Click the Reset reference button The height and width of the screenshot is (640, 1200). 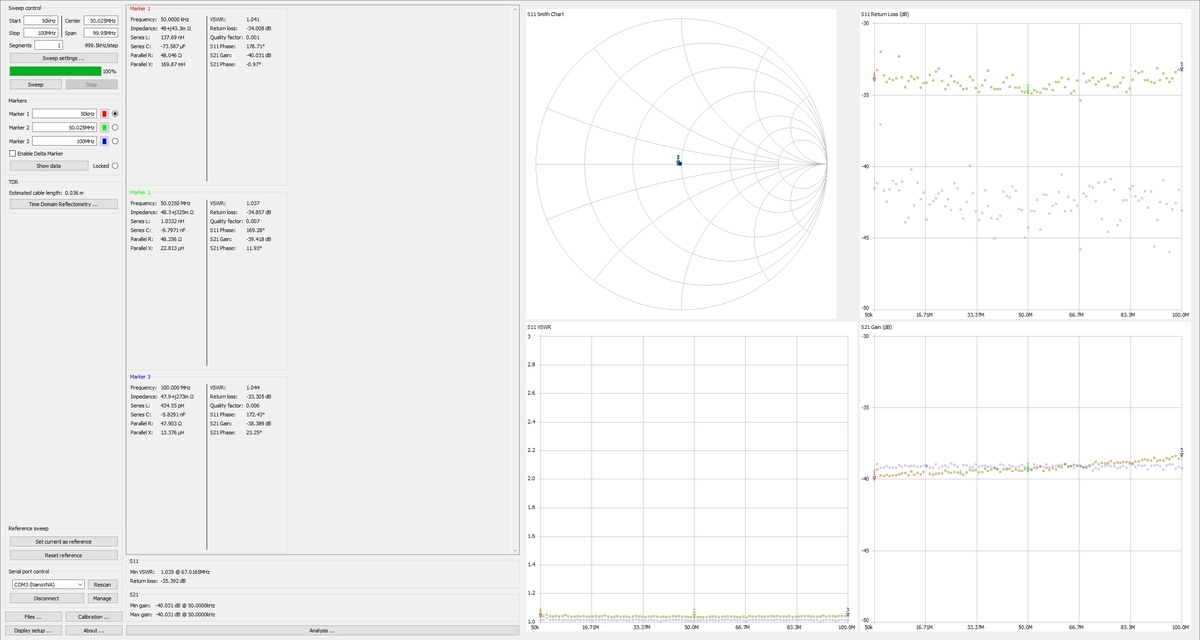(63, 555)
